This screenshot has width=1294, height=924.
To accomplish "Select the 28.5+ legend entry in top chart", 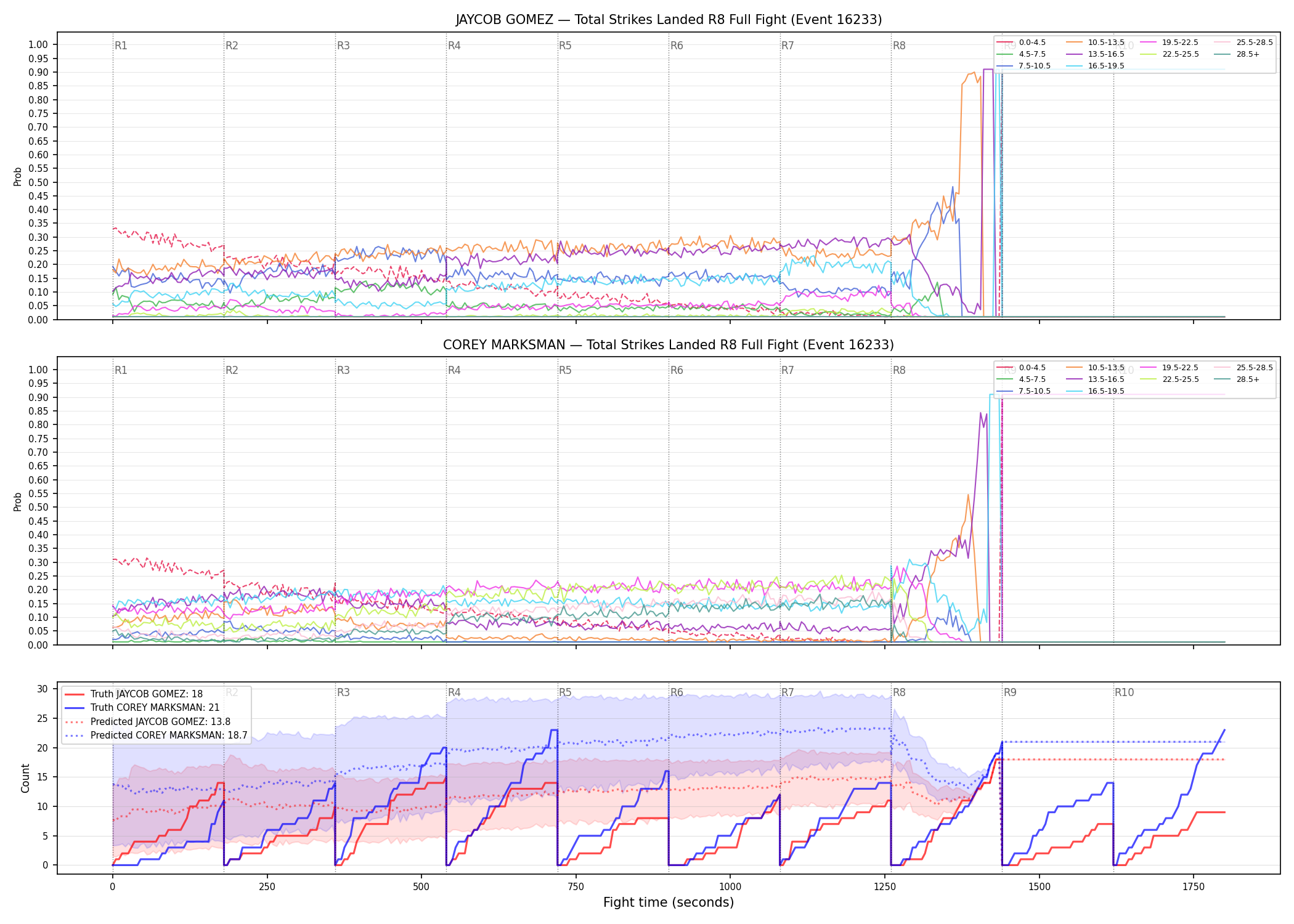I will pos(1237,54).
